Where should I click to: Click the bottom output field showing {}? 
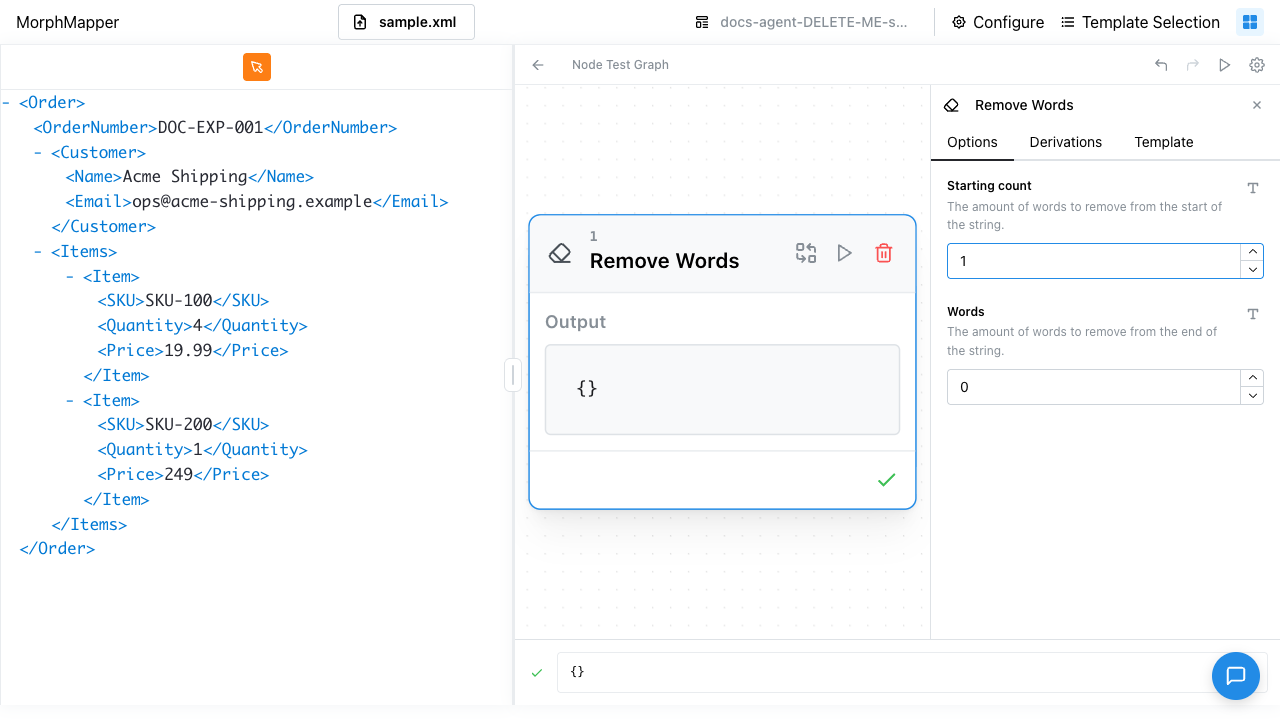tap(912, 672)
